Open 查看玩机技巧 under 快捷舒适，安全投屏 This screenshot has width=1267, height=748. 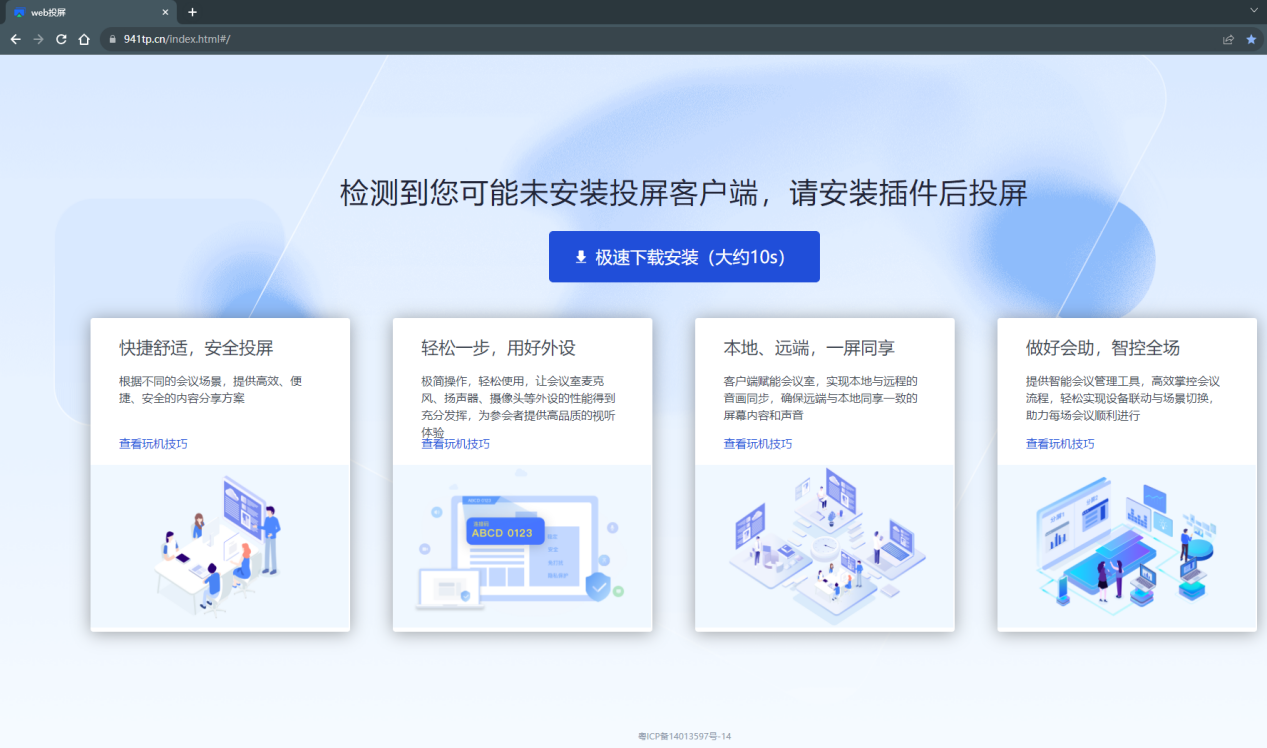point(153,444)
